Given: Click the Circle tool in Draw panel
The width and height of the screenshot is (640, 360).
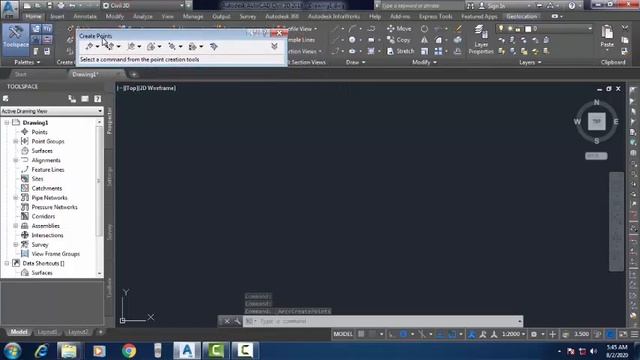Looking at the screenshot, I should click(x=352, y=40).
